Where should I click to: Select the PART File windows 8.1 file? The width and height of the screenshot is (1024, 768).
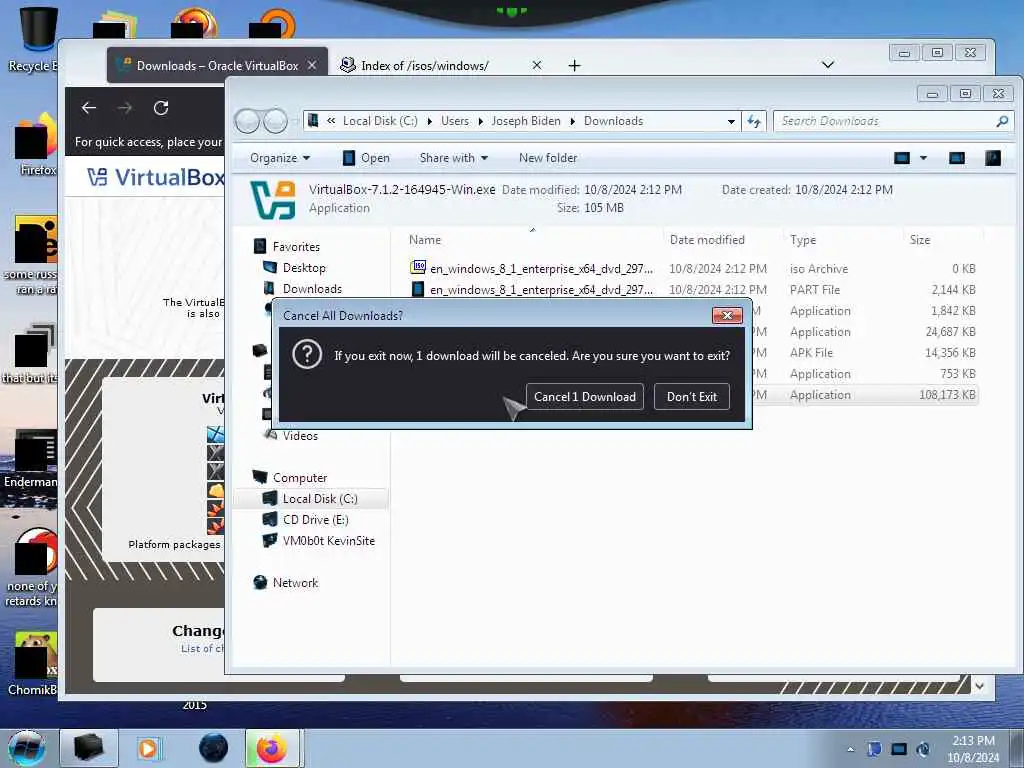pyautogui.click(x=692, y=289)
